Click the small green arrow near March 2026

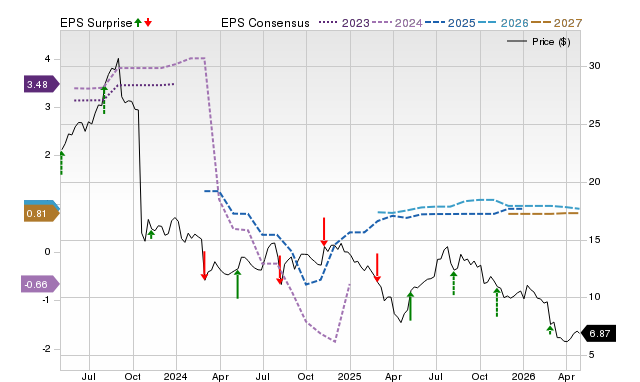click(x=550, y=330)
